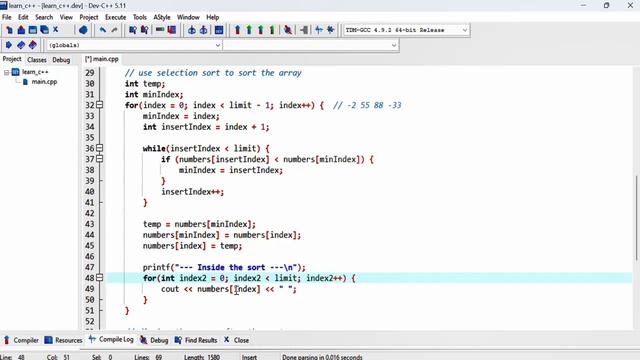Viewport: 640px width, 360px height.
Task: Click the Undo arrow icon
Action: click(x=102, y=30)
